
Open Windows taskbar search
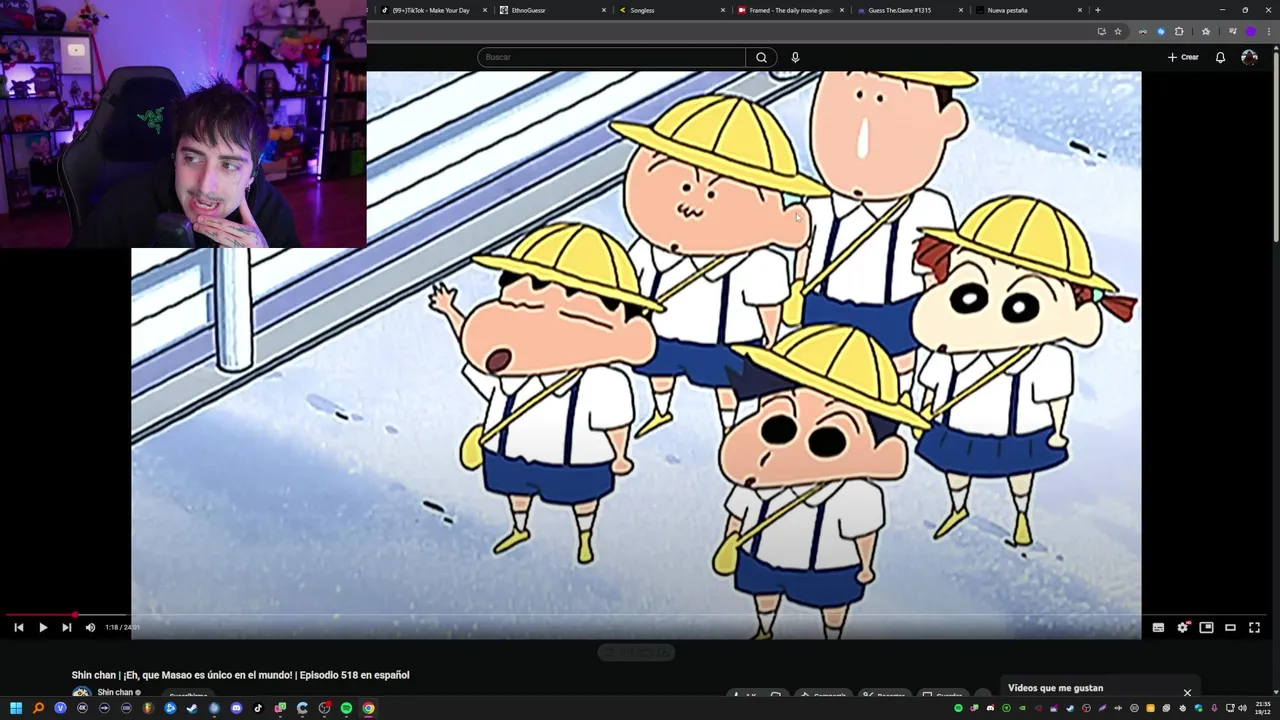(x=38, y=708)
